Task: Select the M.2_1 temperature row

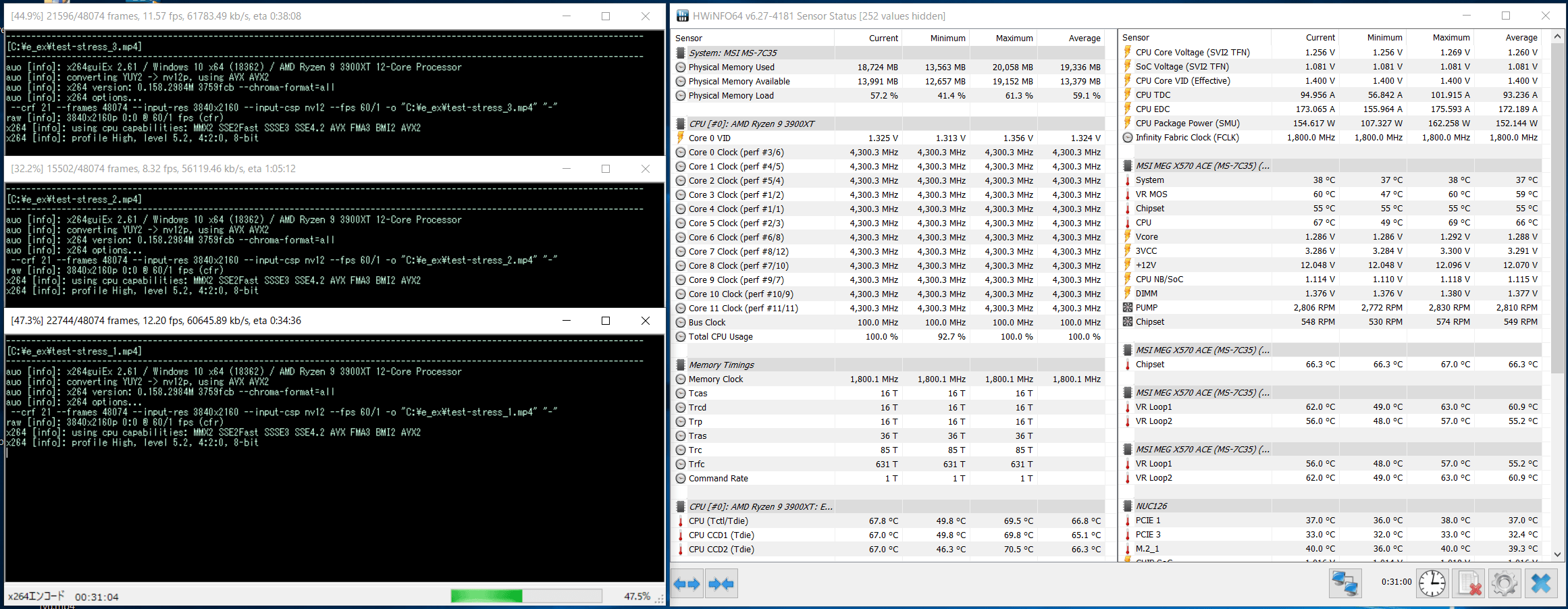Action: tap(1332, 548)
